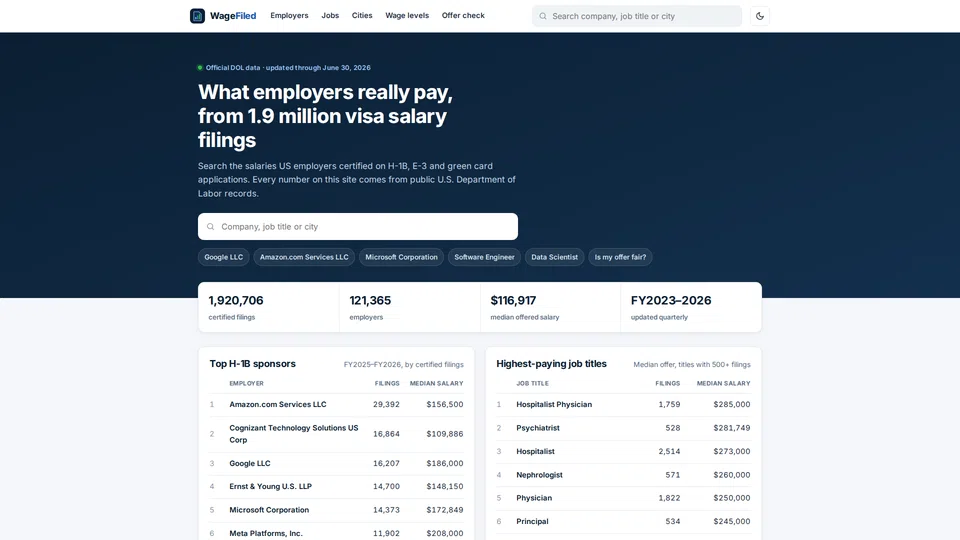Image resolution: width=960 pixels, height=540 pixels.
Task: Click the EMPLOYER column header
Action: coord(246,383)
